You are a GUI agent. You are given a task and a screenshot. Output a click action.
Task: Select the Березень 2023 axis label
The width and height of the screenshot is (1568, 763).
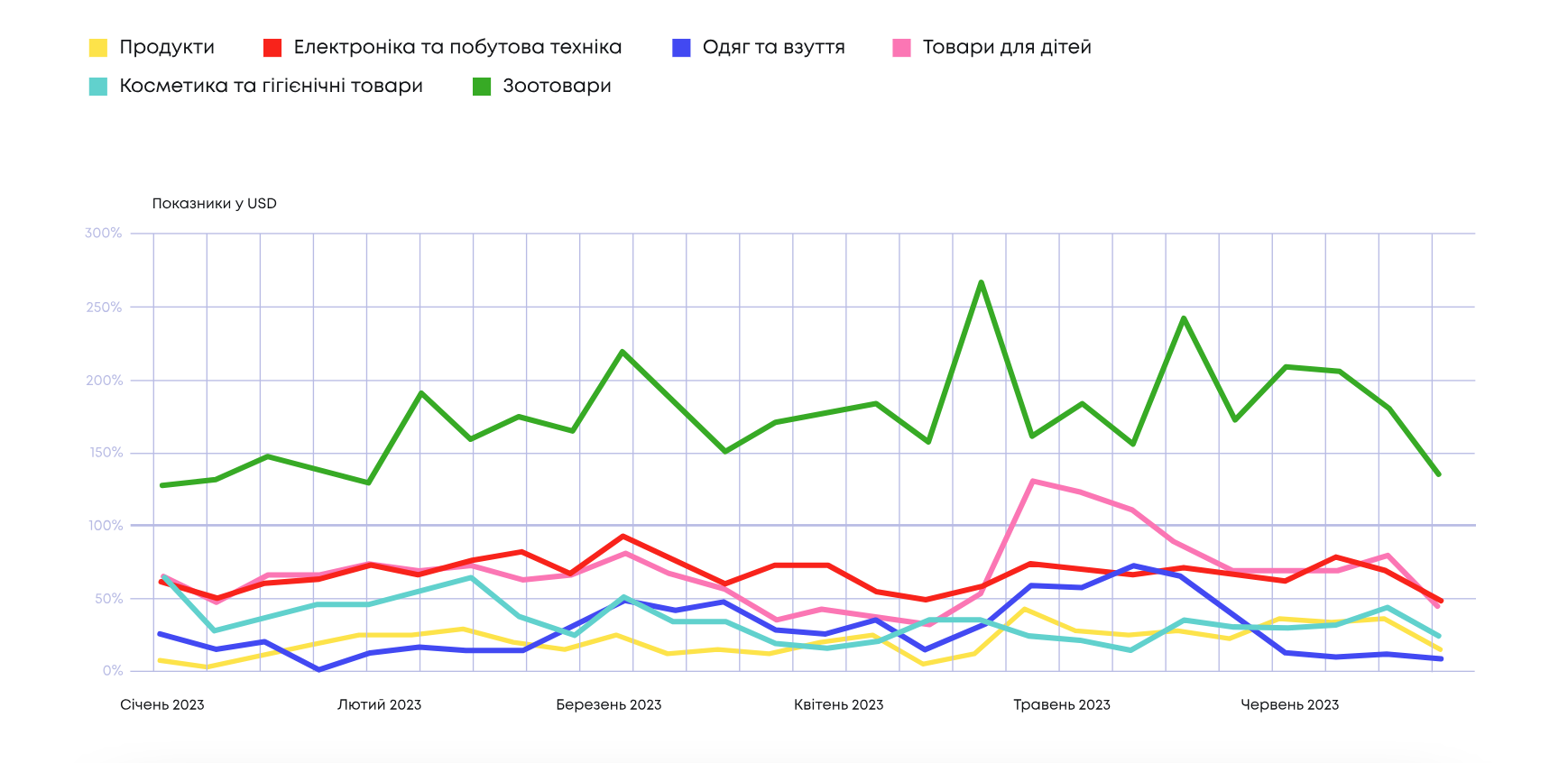tap(608, 704)
